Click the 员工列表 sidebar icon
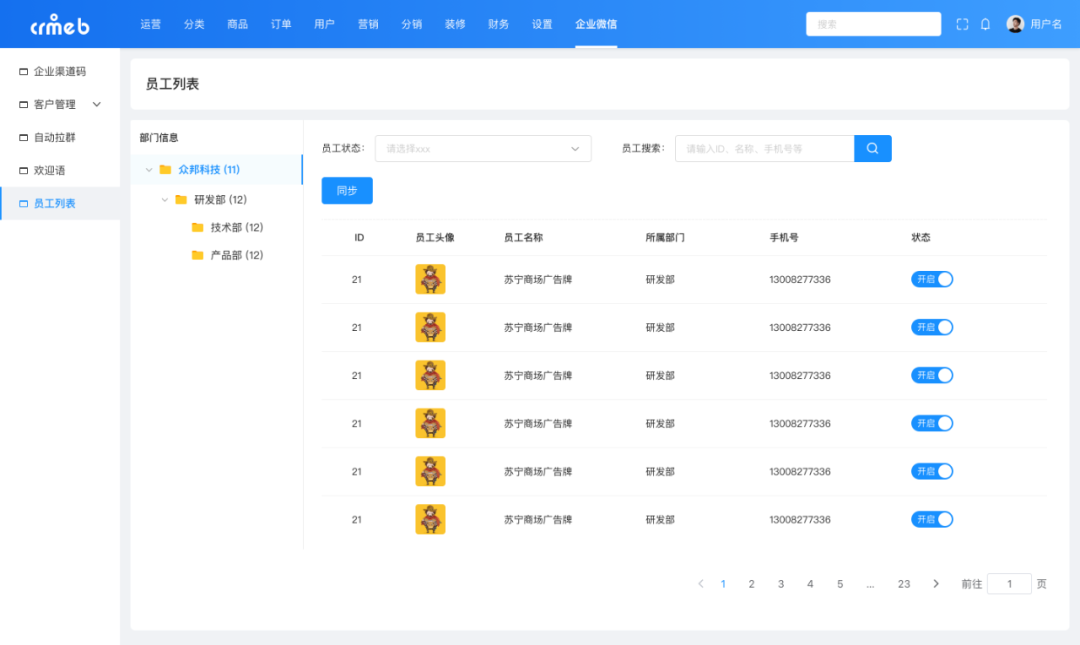The image size is (1080, 645). click(x=23, y=204)
